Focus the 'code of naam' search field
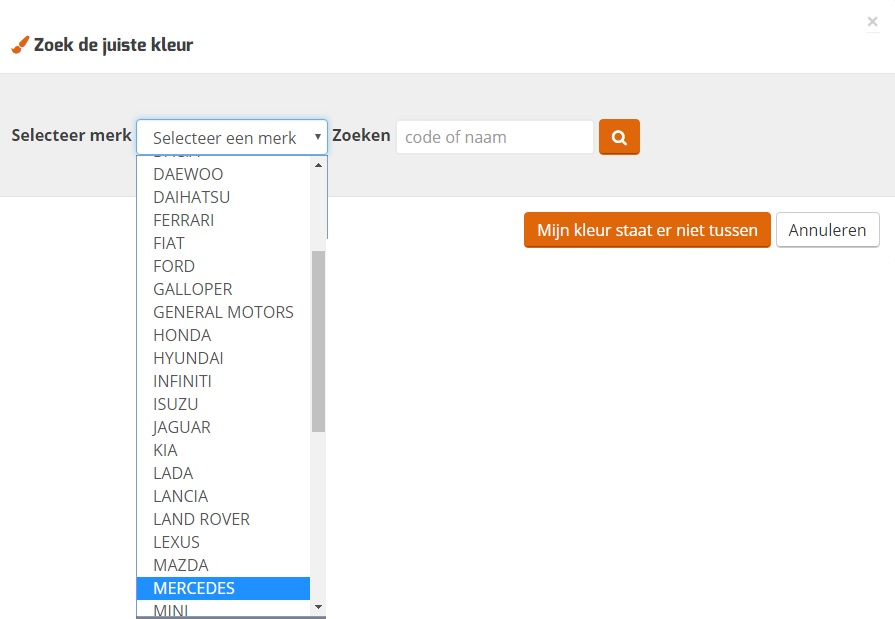895x619 pixels. point(494,138)
